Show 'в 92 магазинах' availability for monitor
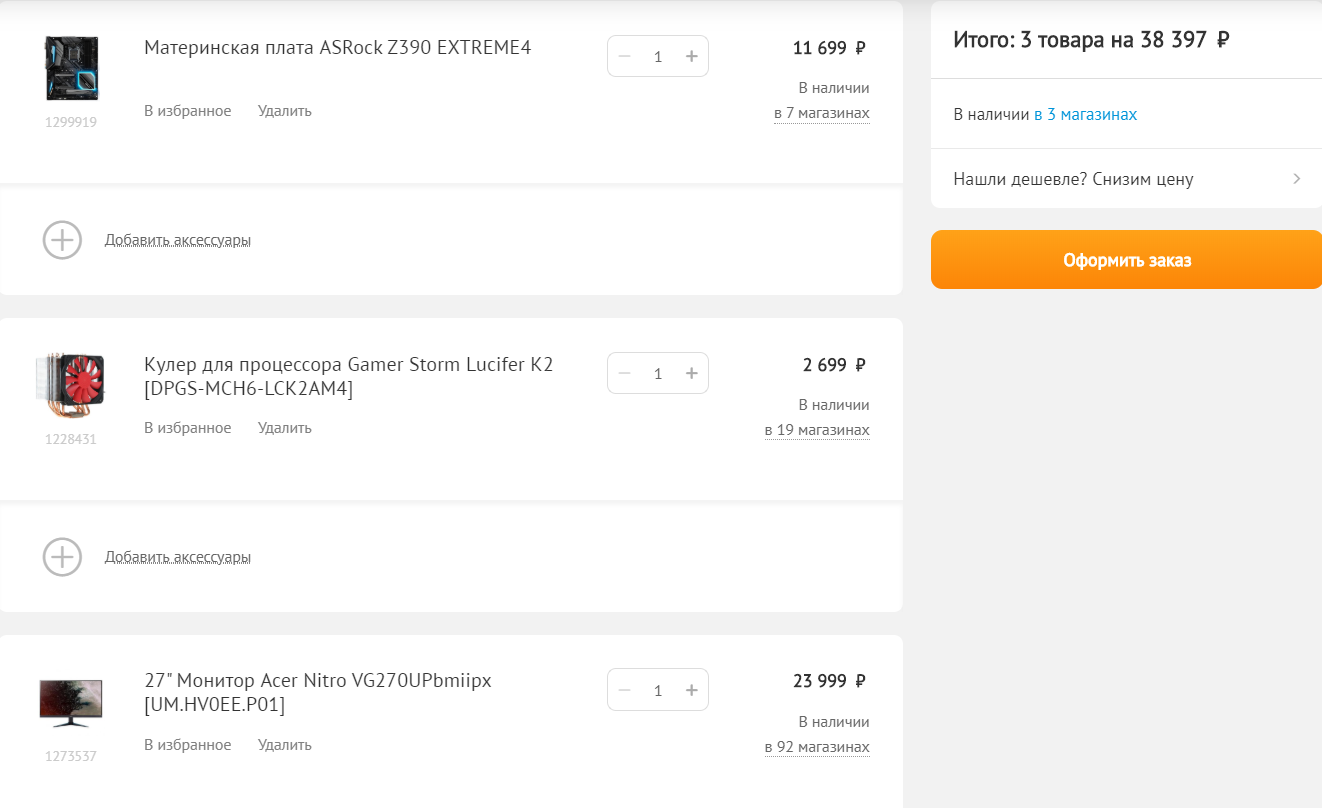 click(x=817, y=747)
